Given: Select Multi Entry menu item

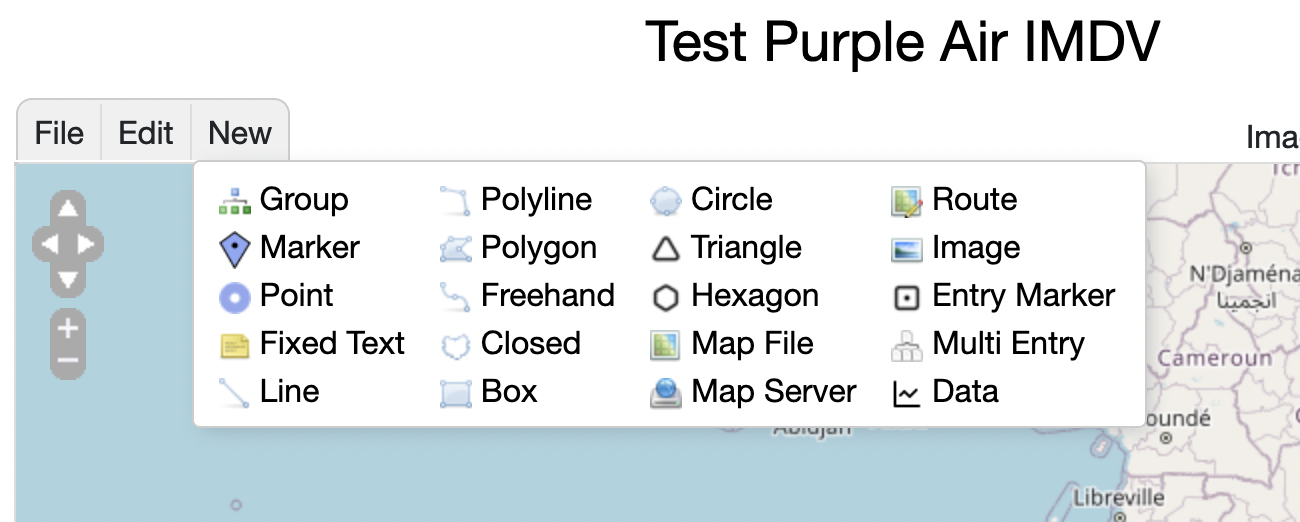Looking at the screenshot, I should tap(1008, 344).
